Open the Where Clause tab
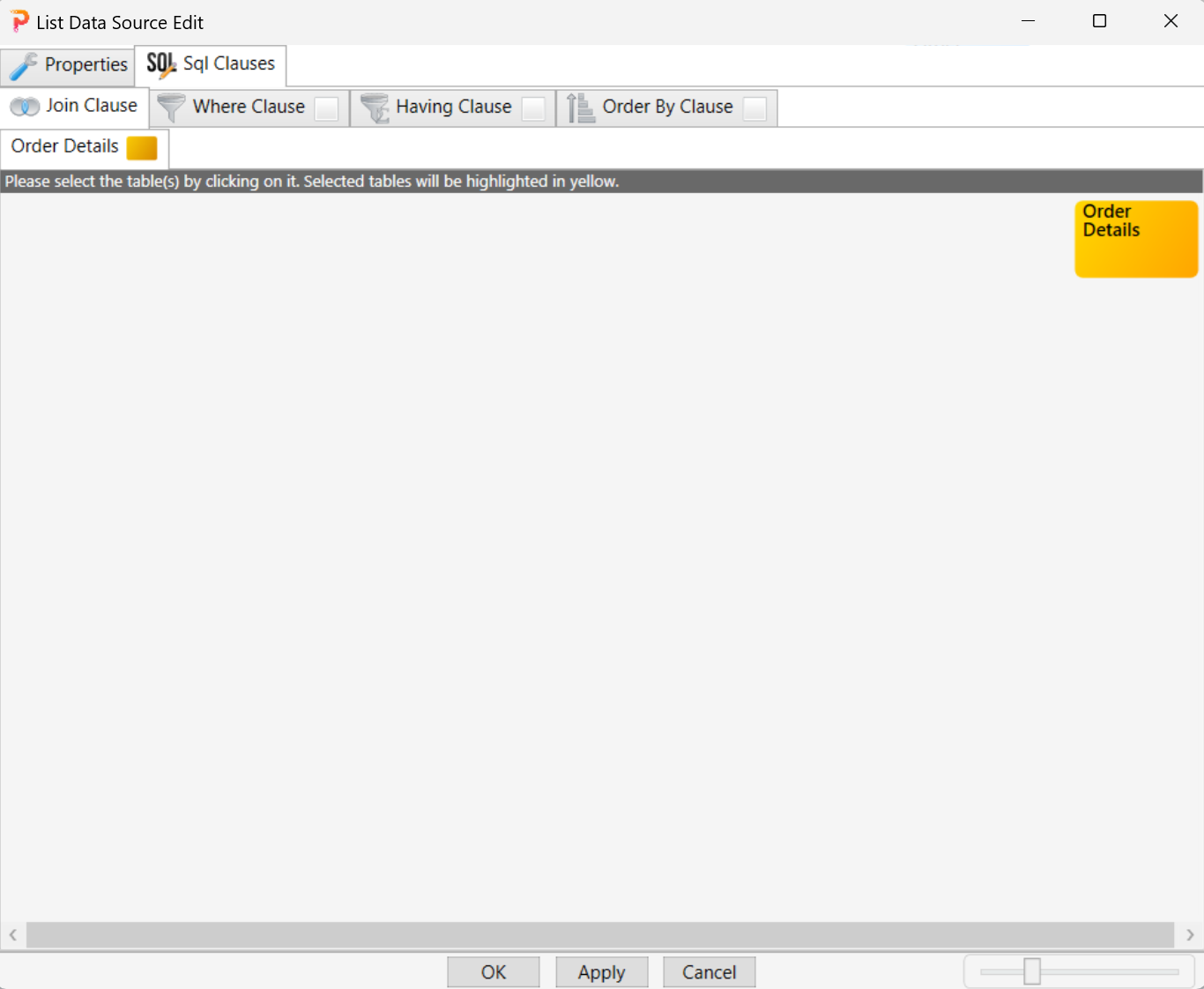The image size is (1204, 989). [x=249, y=108]
